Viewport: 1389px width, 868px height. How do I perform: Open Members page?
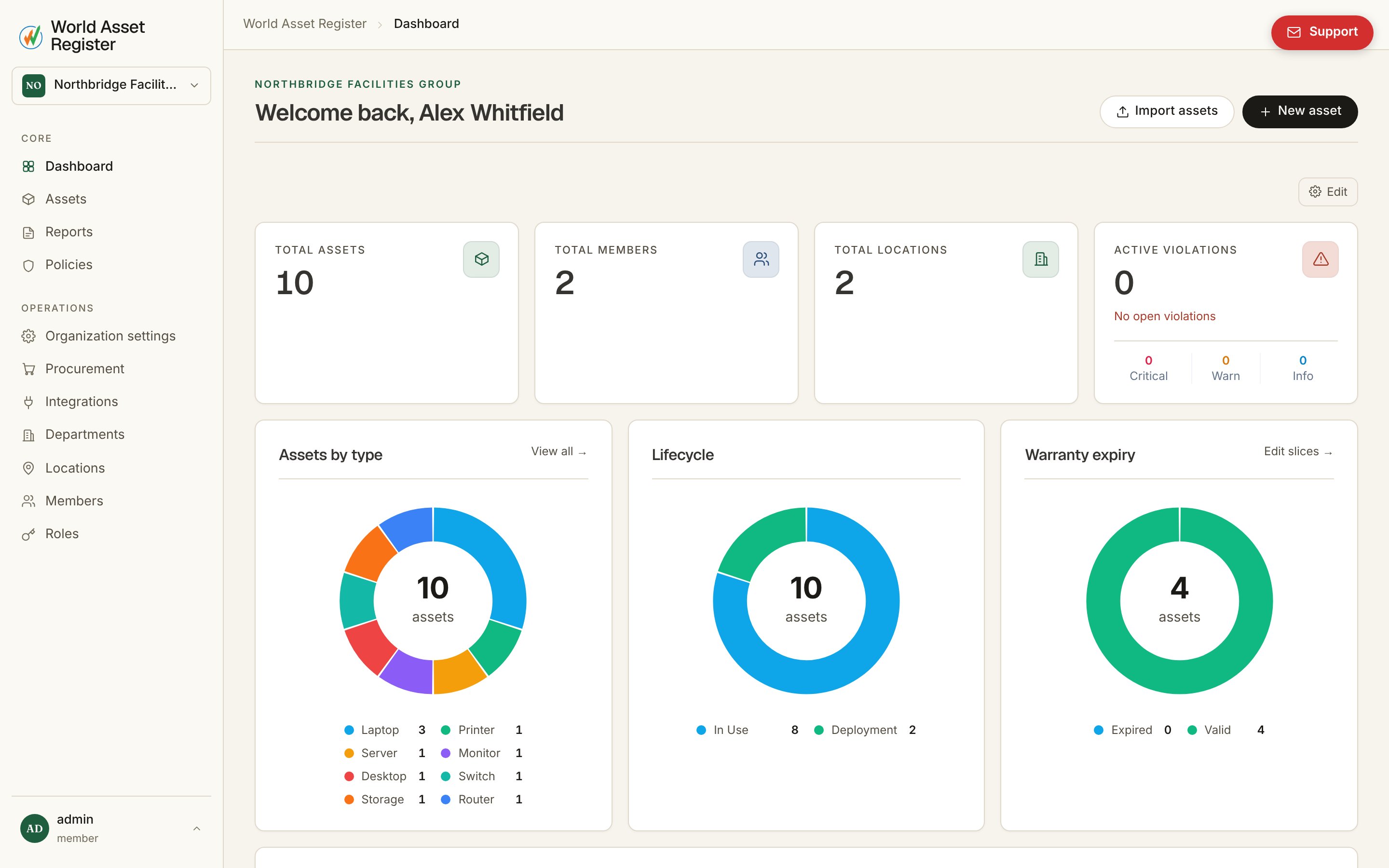(x=111, y=501)
